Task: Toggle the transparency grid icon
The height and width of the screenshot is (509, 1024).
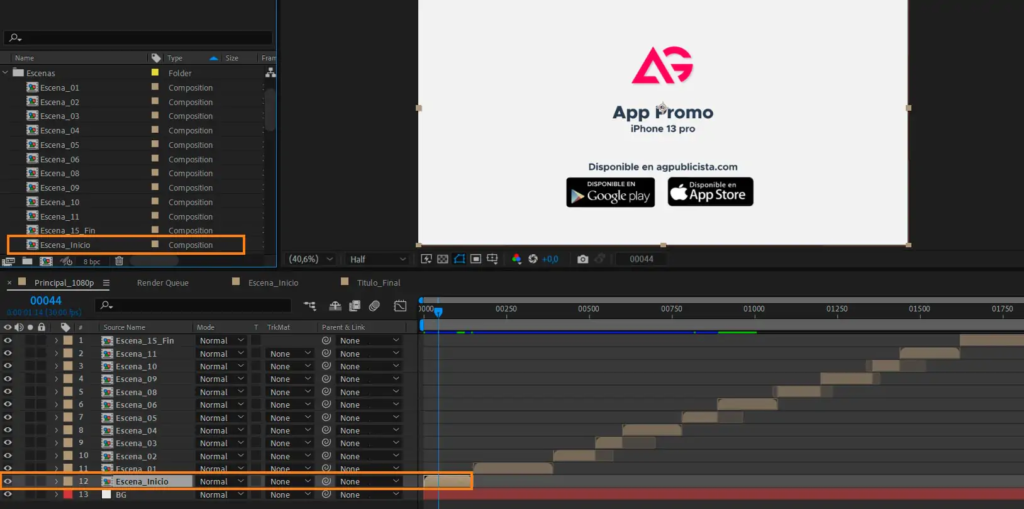Action: pyautogui.click(x=443, y=259)
